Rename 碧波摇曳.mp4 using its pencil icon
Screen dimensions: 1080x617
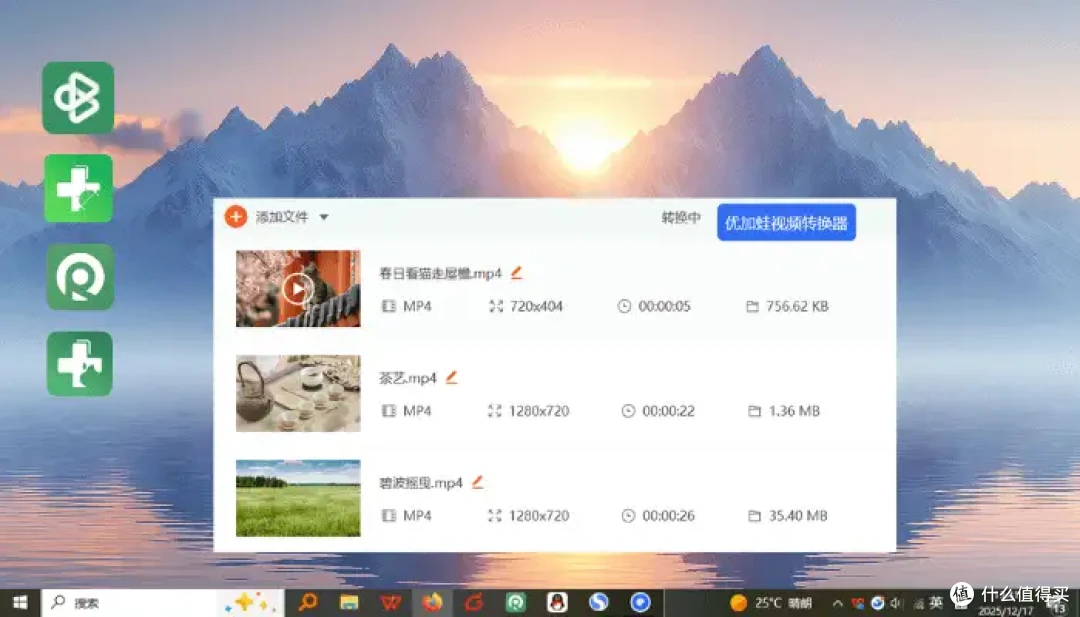coord(477,482)
